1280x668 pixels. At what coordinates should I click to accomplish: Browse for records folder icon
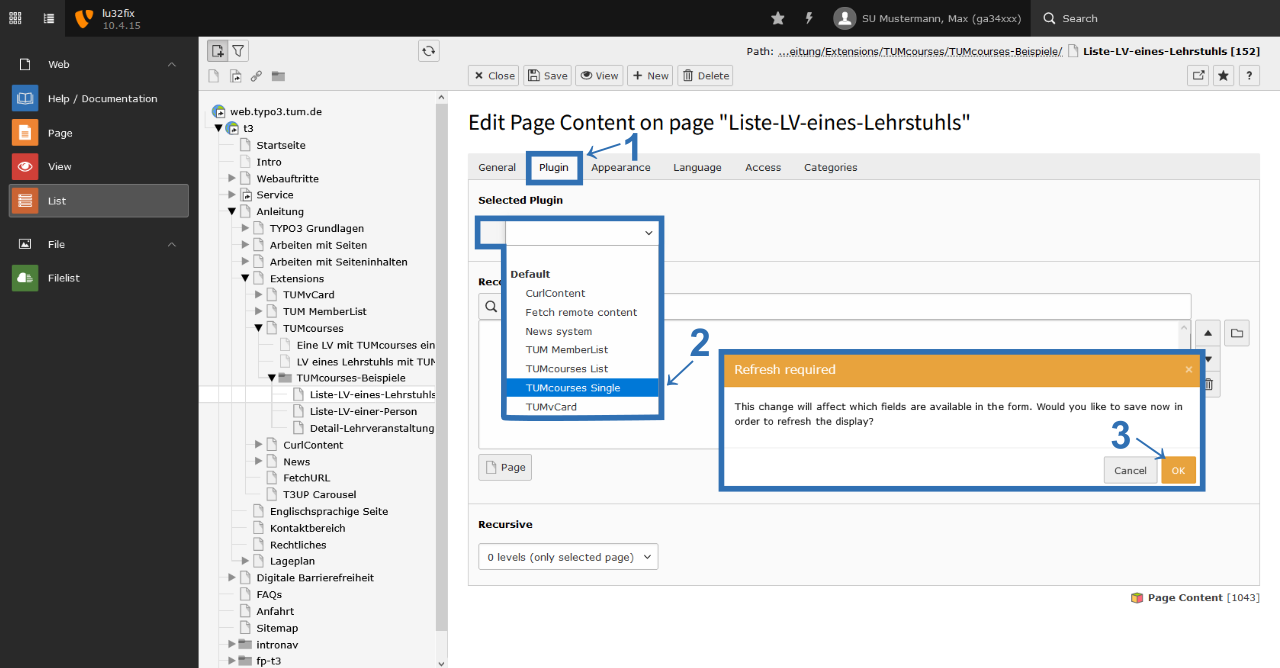[1237, 334]
